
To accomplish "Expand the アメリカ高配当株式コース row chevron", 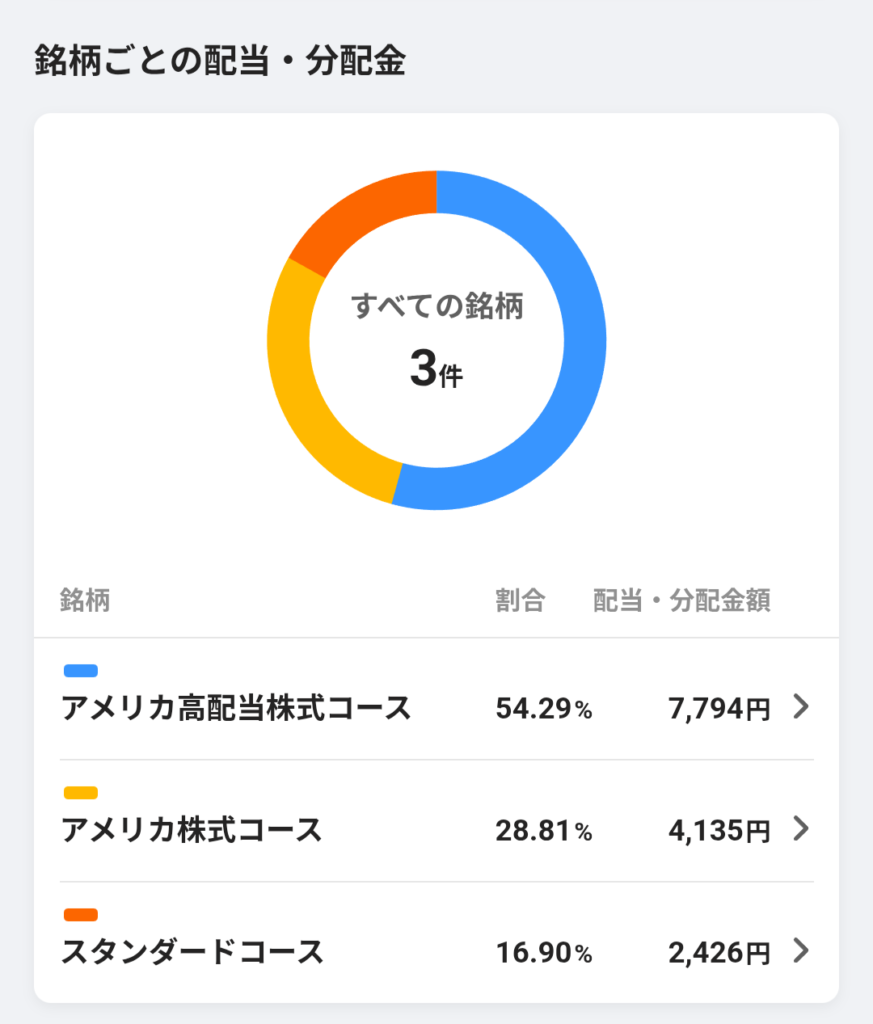I will point(800,708).
